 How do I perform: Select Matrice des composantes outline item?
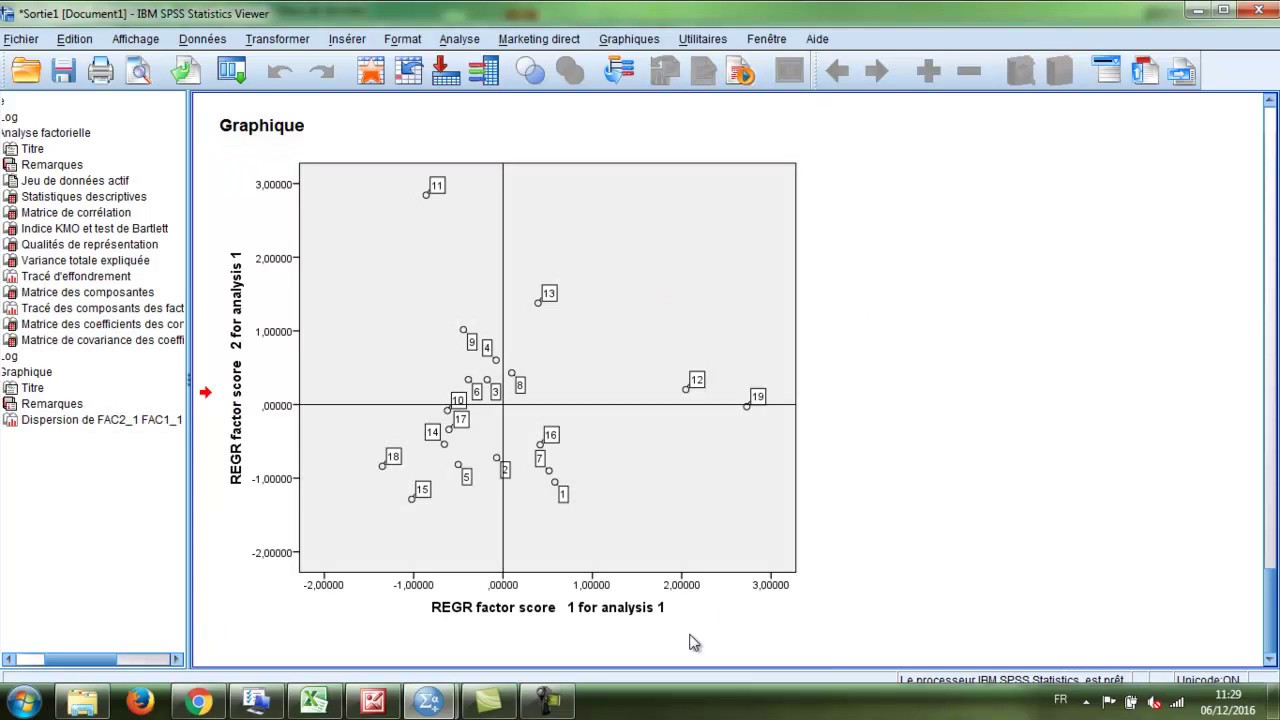87,293
